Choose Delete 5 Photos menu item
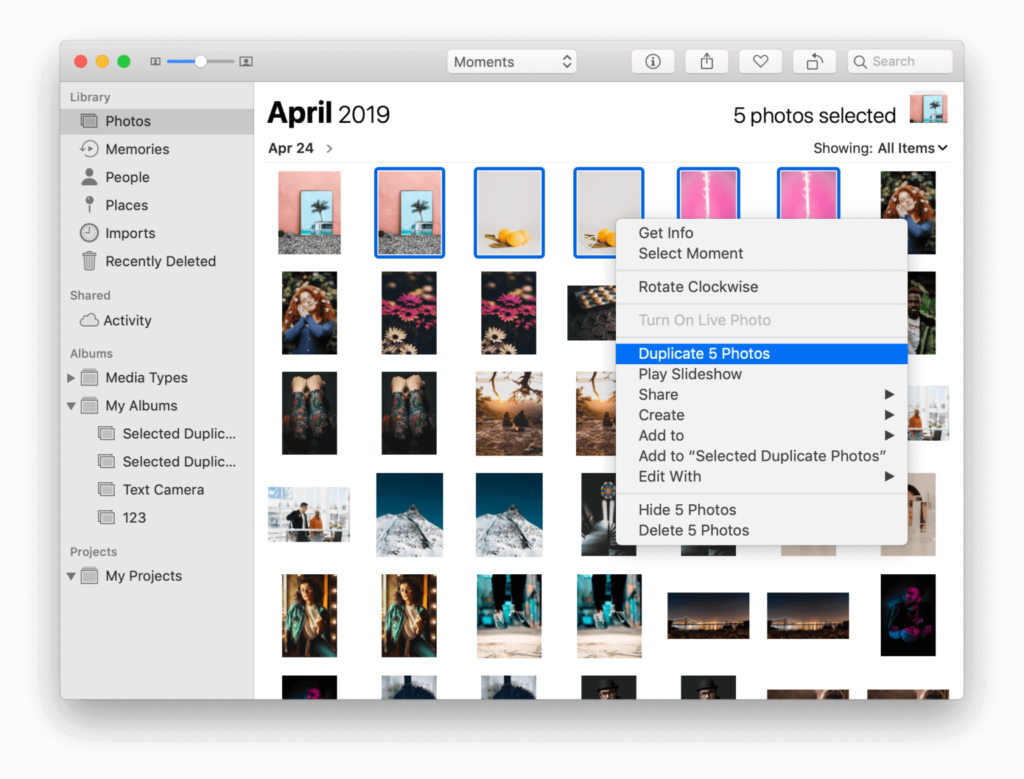 click(693, 530)
